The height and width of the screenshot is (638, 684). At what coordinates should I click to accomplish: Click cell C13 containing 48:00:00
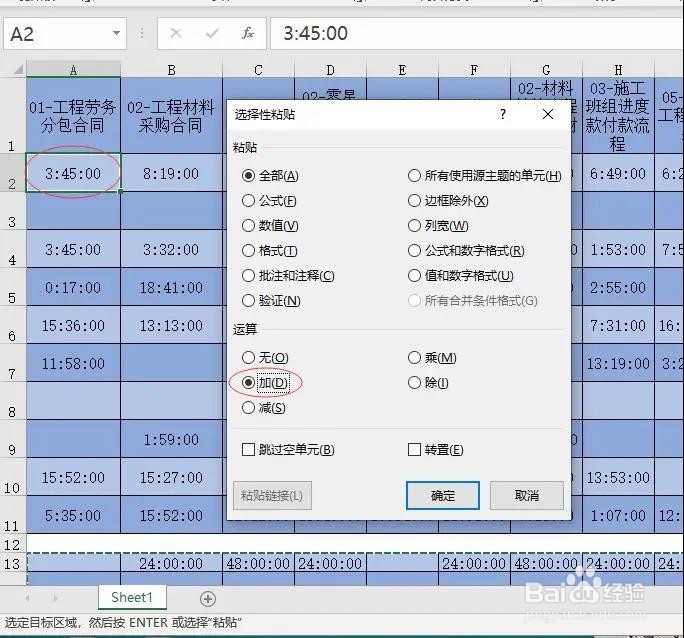click(x=258, y=563)
